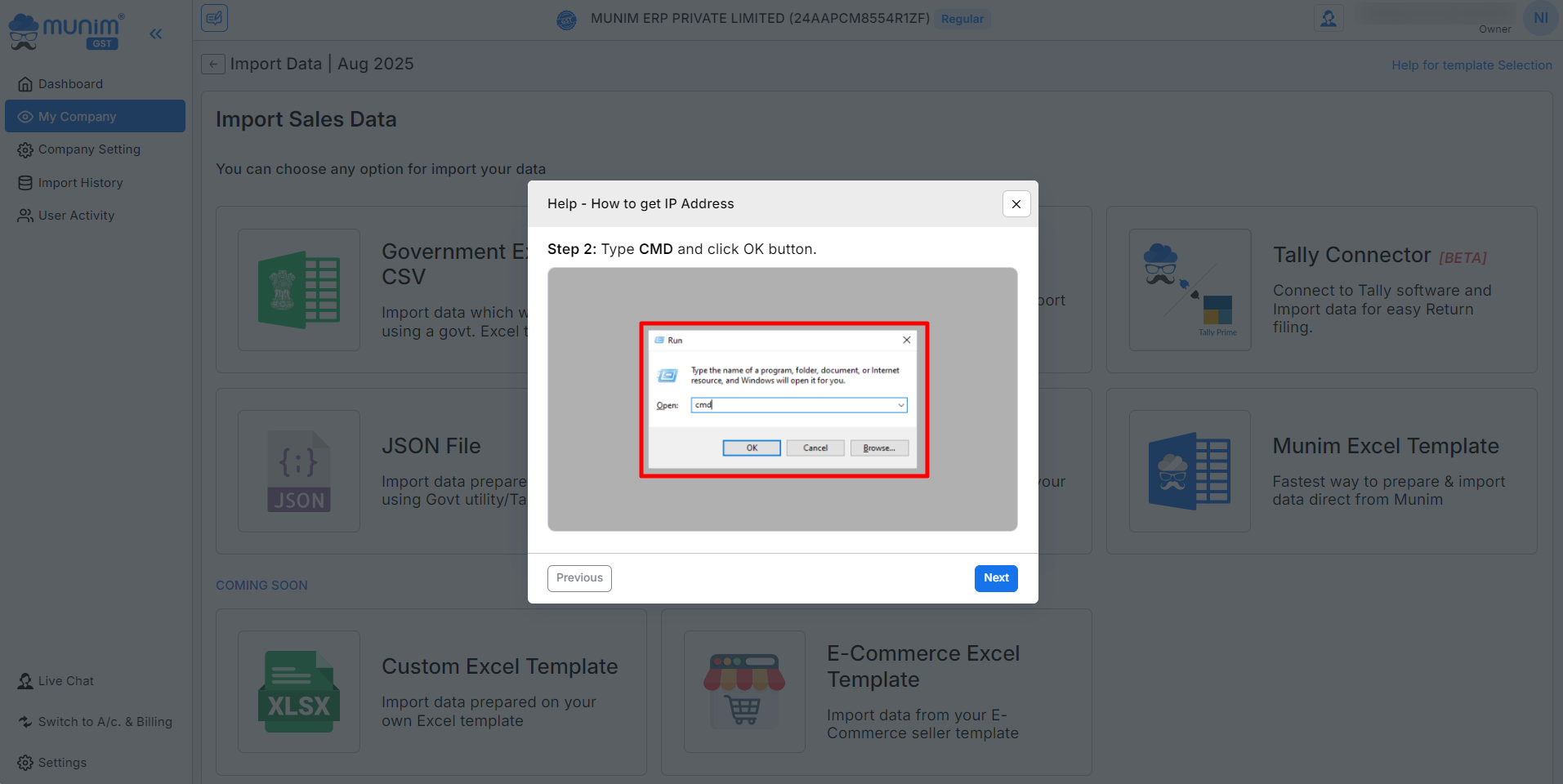Open Import History page

coord(80,183)
